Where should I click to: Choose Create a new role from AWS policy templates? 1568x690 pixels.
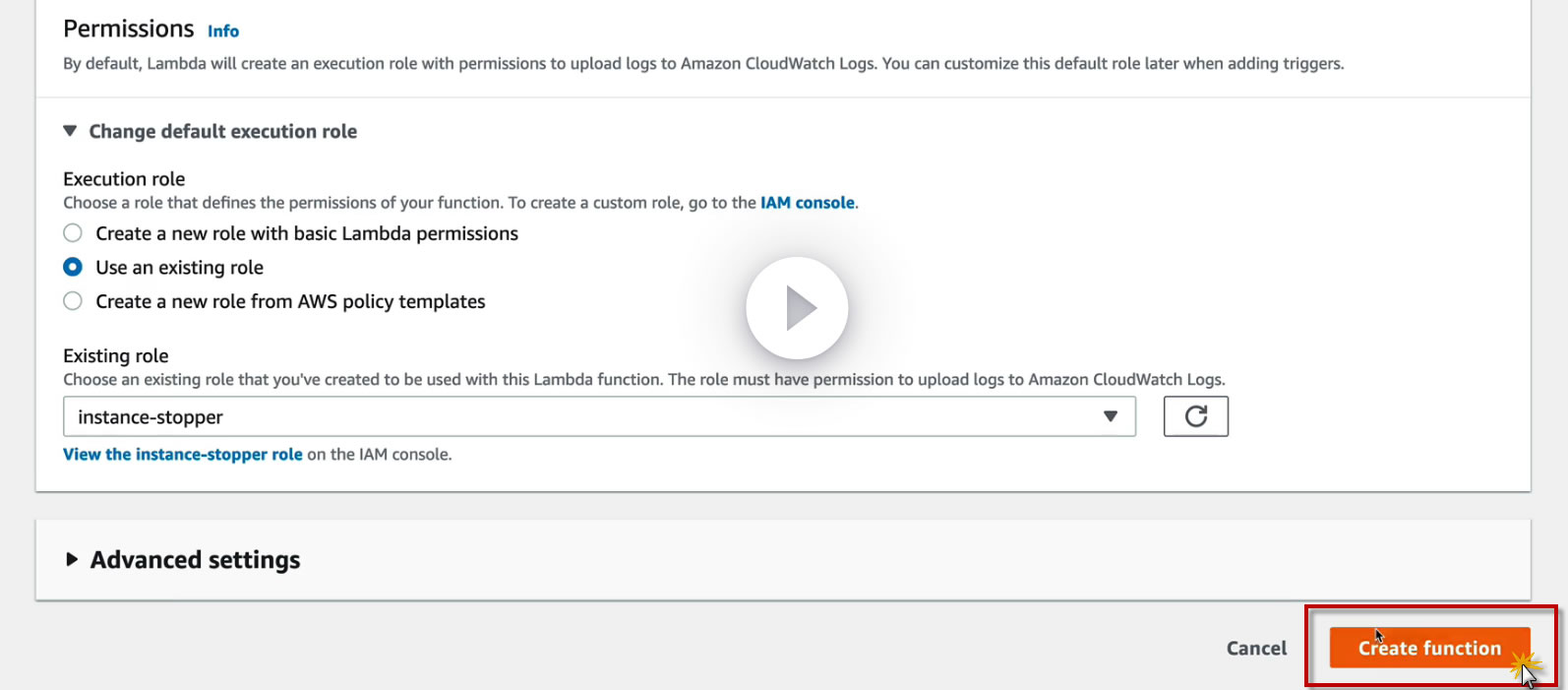[x=73, y=301]
